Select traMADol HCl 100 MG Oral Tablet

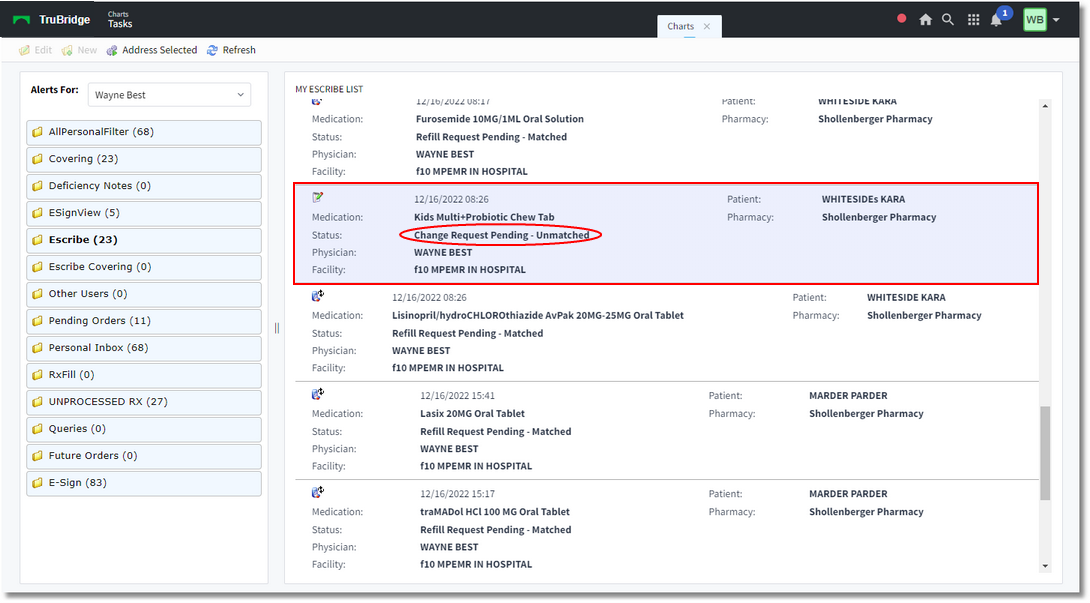pos(495,511)
